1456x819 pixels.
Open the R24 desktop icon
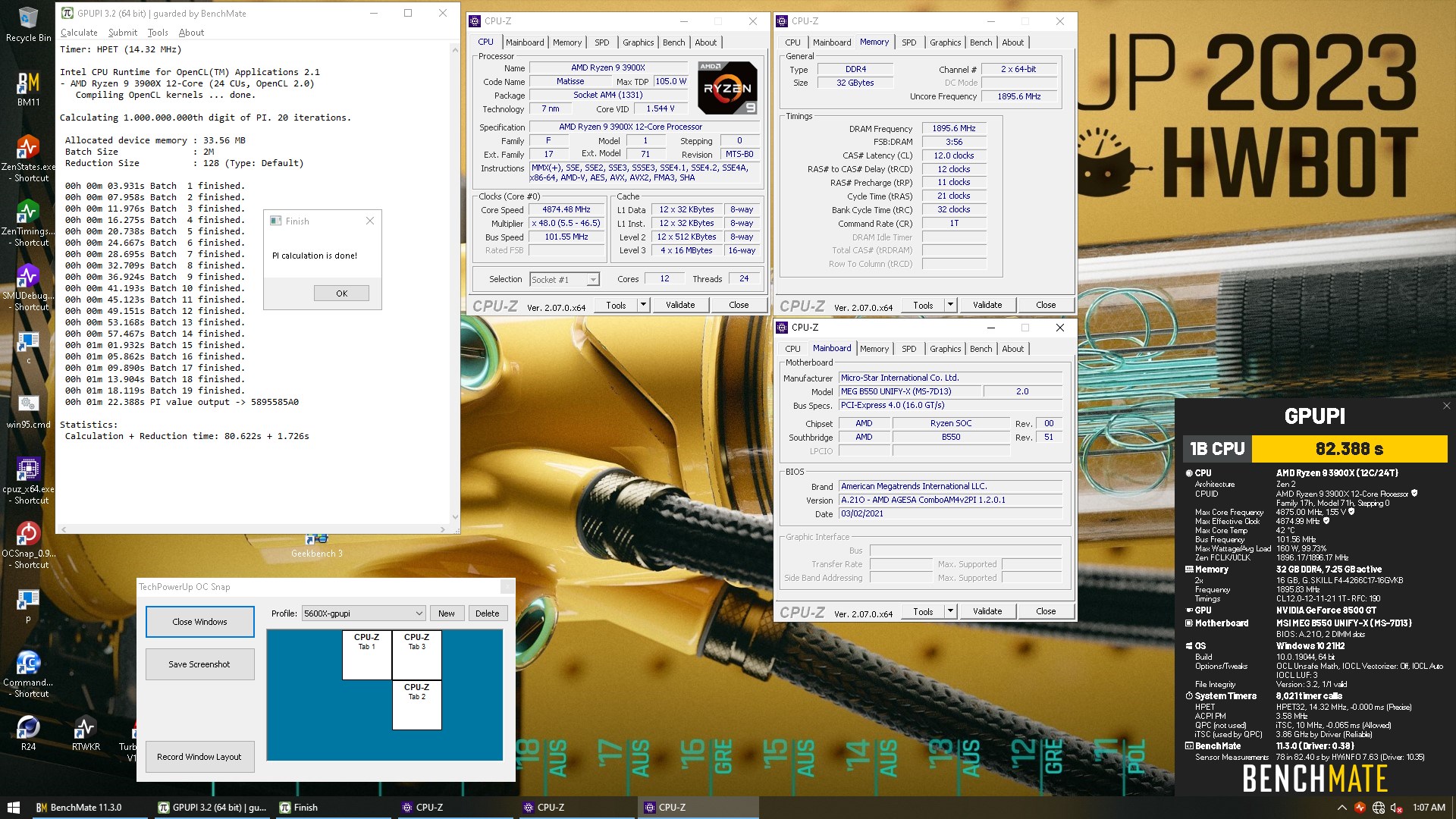pos(28,733)
